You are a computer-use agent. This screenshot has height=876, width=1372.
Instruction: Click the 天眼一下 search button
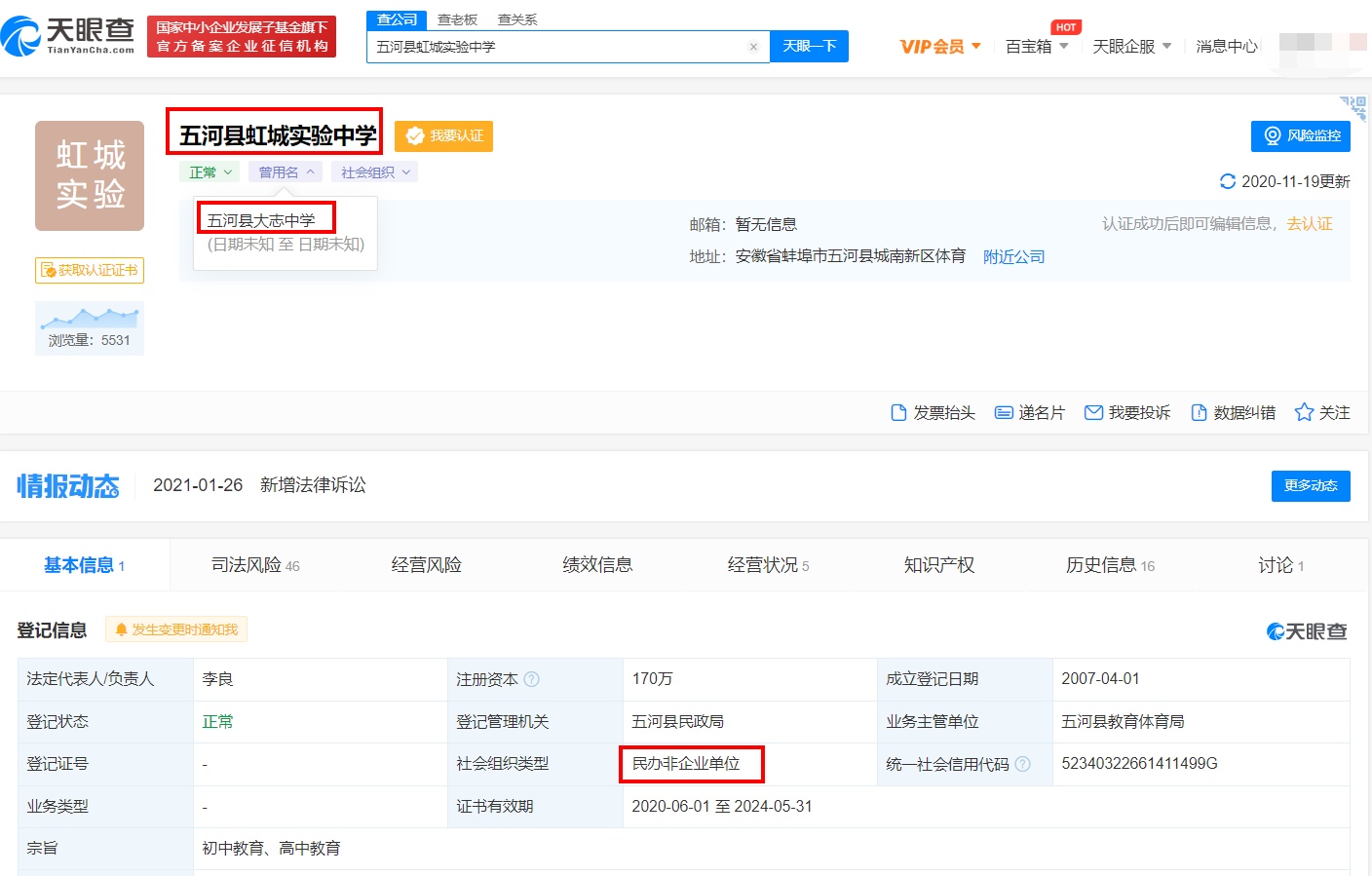[x=809, y=47]
